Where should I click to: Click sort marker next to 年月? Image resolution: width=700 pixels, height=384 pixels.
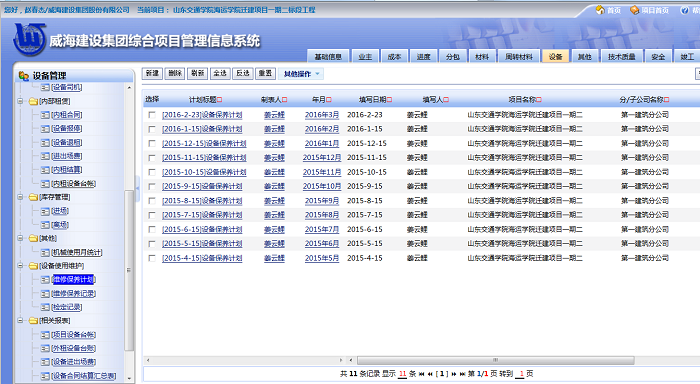click(x=329, y=100)
